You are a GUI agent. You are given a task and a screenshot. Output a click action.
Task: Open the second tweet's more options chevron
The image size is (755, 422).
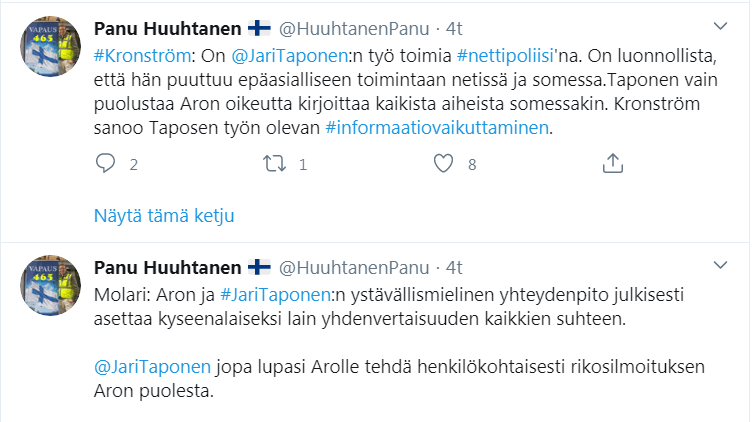pyautogui.click(x=720, y=267)
